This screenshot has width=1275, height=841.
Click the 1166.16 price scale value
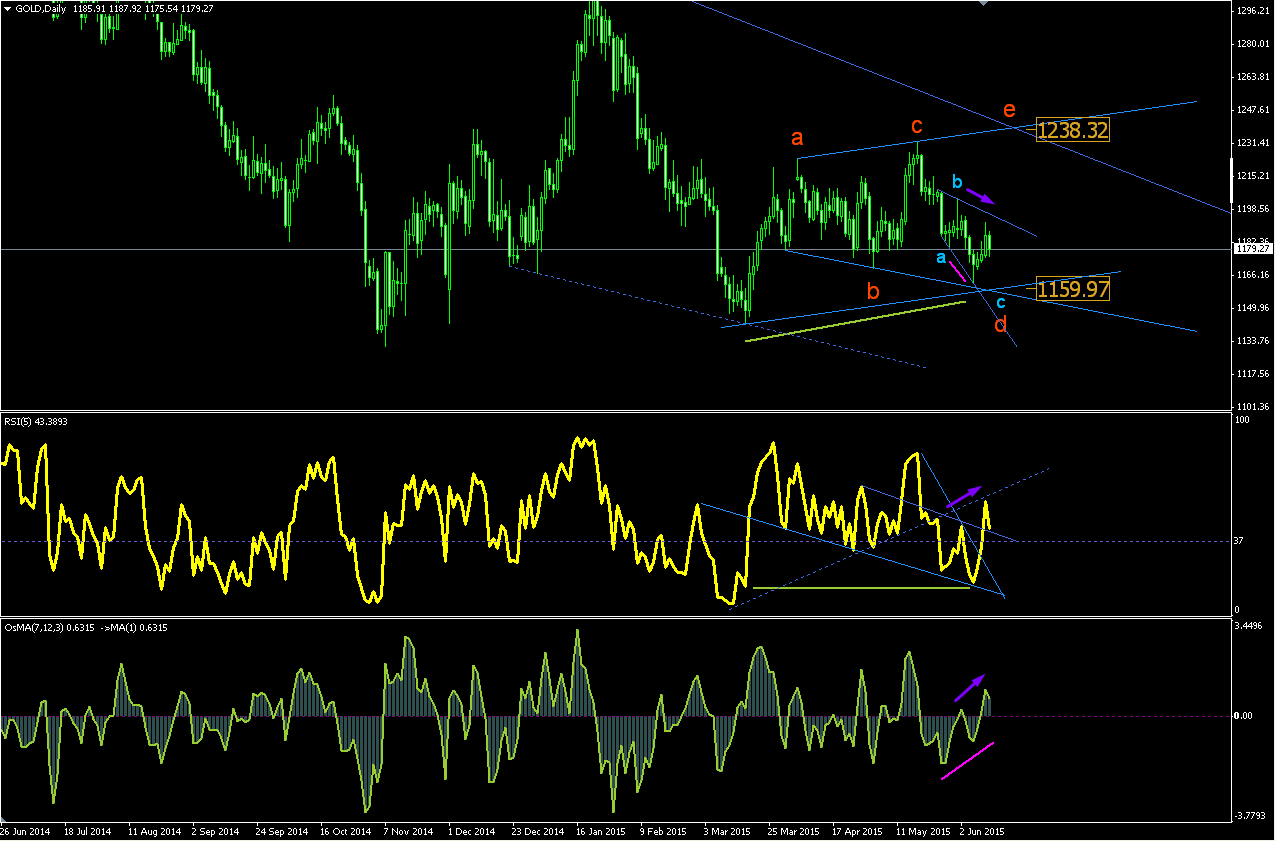[1253, 275]
